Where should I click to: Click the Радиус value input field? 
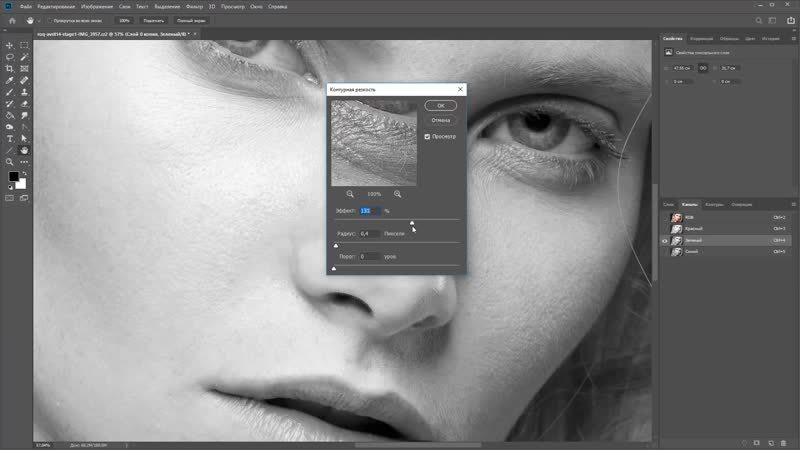tap(368, 233)
